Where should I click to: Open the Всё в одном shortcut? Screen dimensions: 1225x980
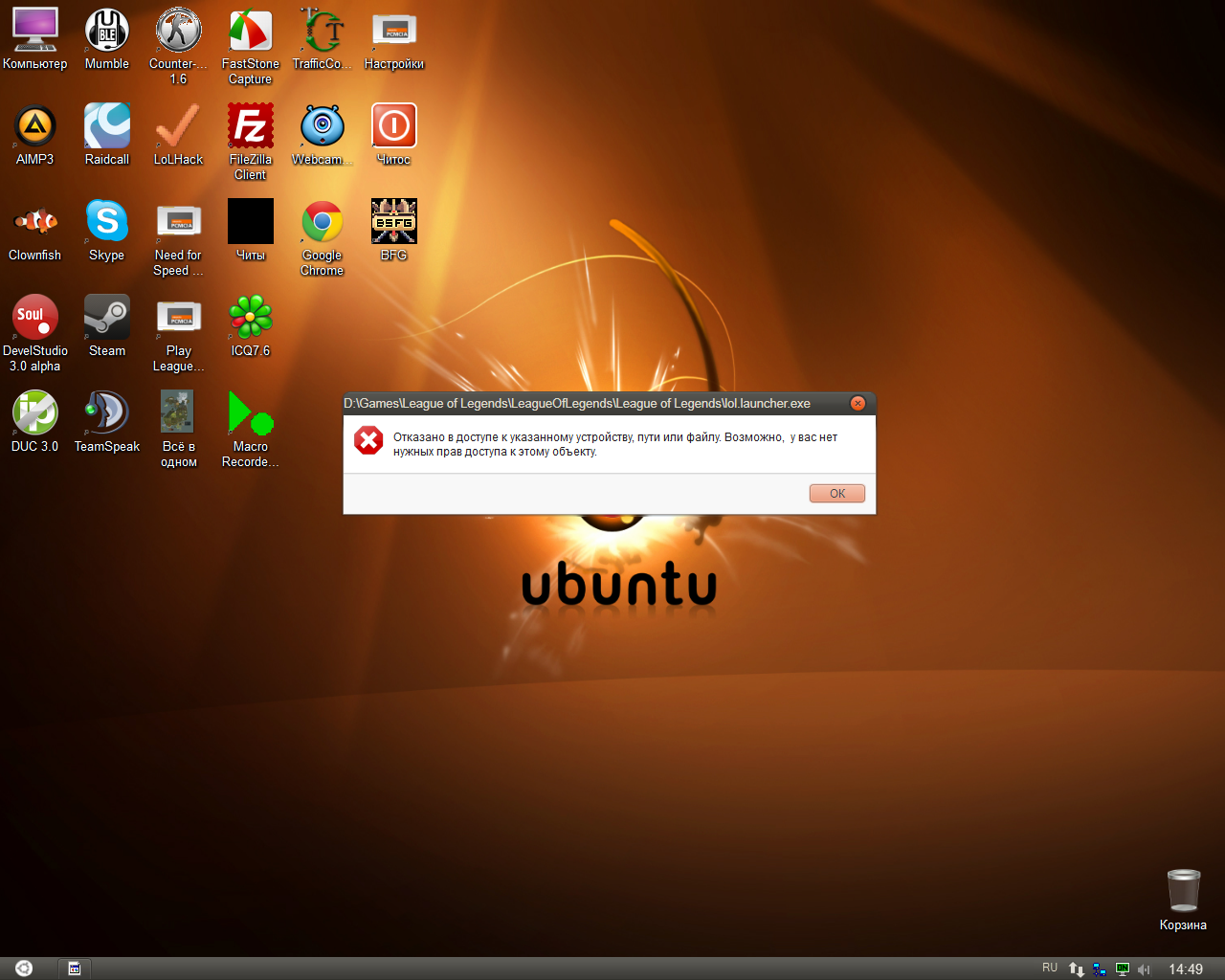[x=178, y=429]
